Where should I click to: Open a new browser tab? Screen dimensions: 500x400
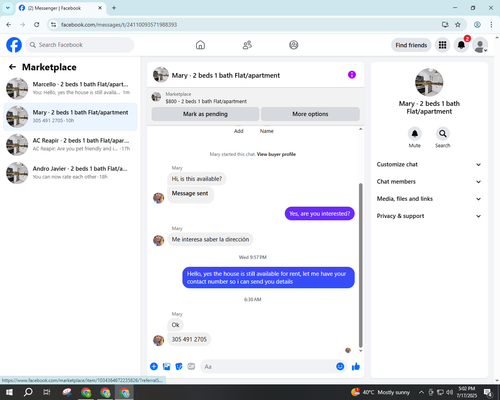(x=114, y=8)
